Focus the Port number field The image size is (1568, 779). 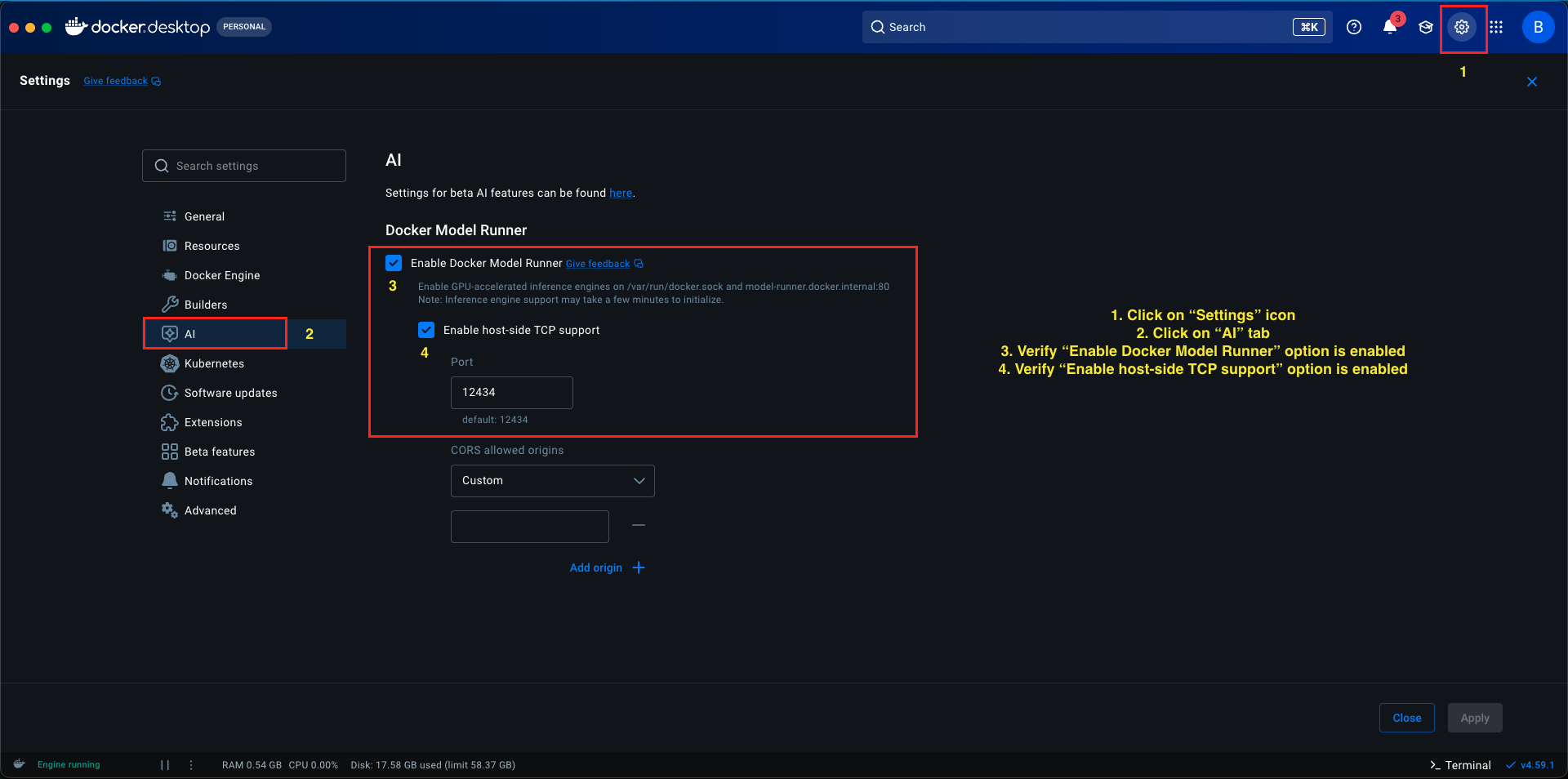[511, 393]
